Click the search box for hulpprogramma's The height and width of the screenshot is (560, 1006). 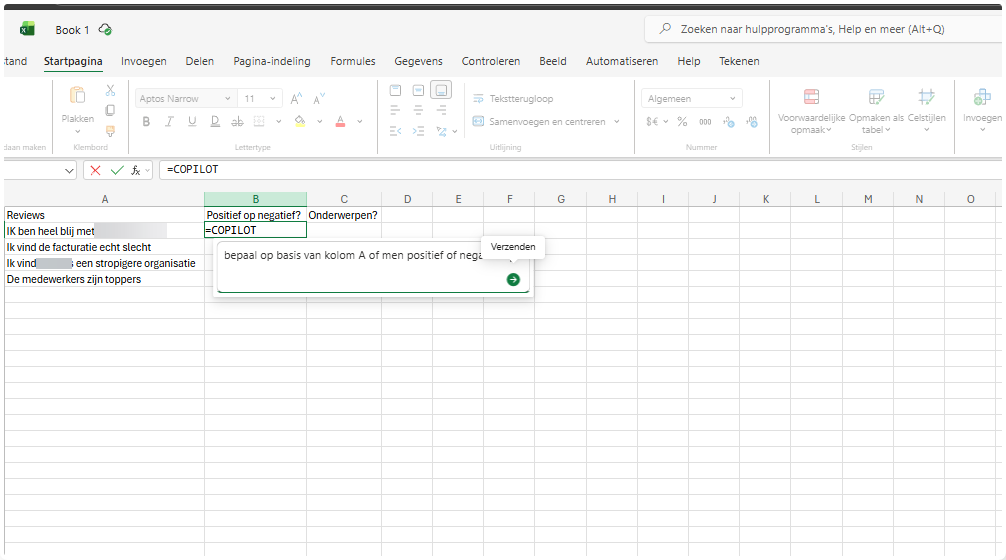coord(820,30)
